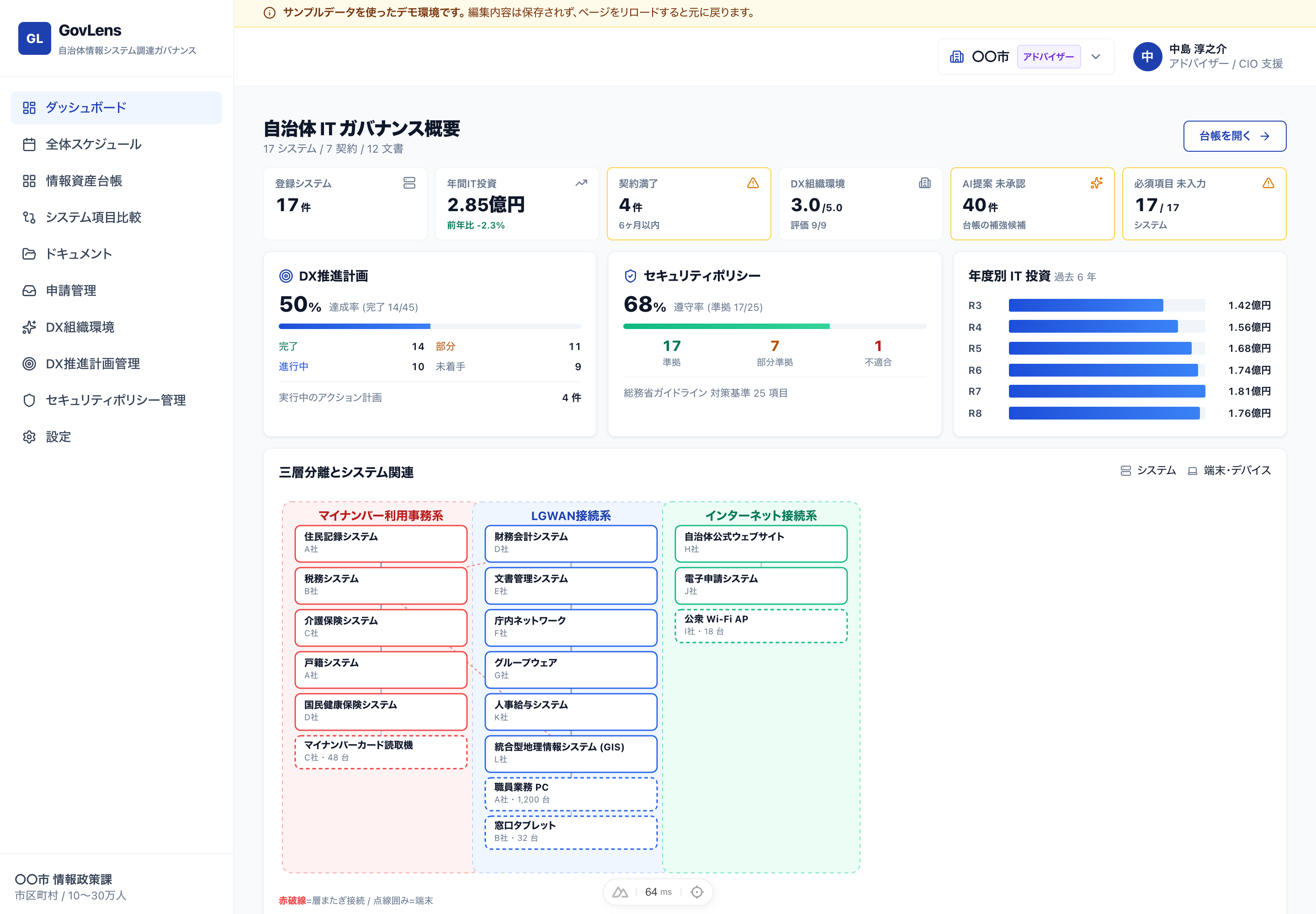Click the crosshair icon in the 64 ms widget
Viewport: 1316px width, 914px height.
(696, 892)
